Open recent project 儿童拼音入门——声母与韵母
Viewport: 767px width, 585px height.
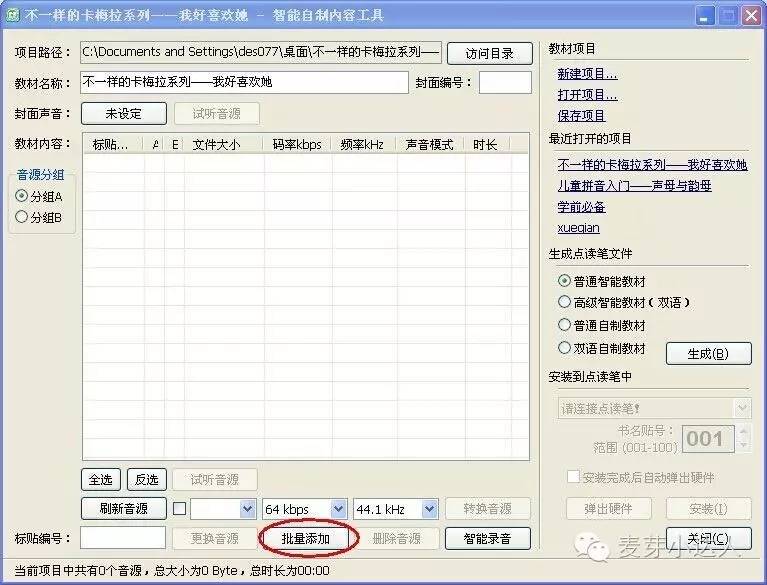(x=634, y=186)
